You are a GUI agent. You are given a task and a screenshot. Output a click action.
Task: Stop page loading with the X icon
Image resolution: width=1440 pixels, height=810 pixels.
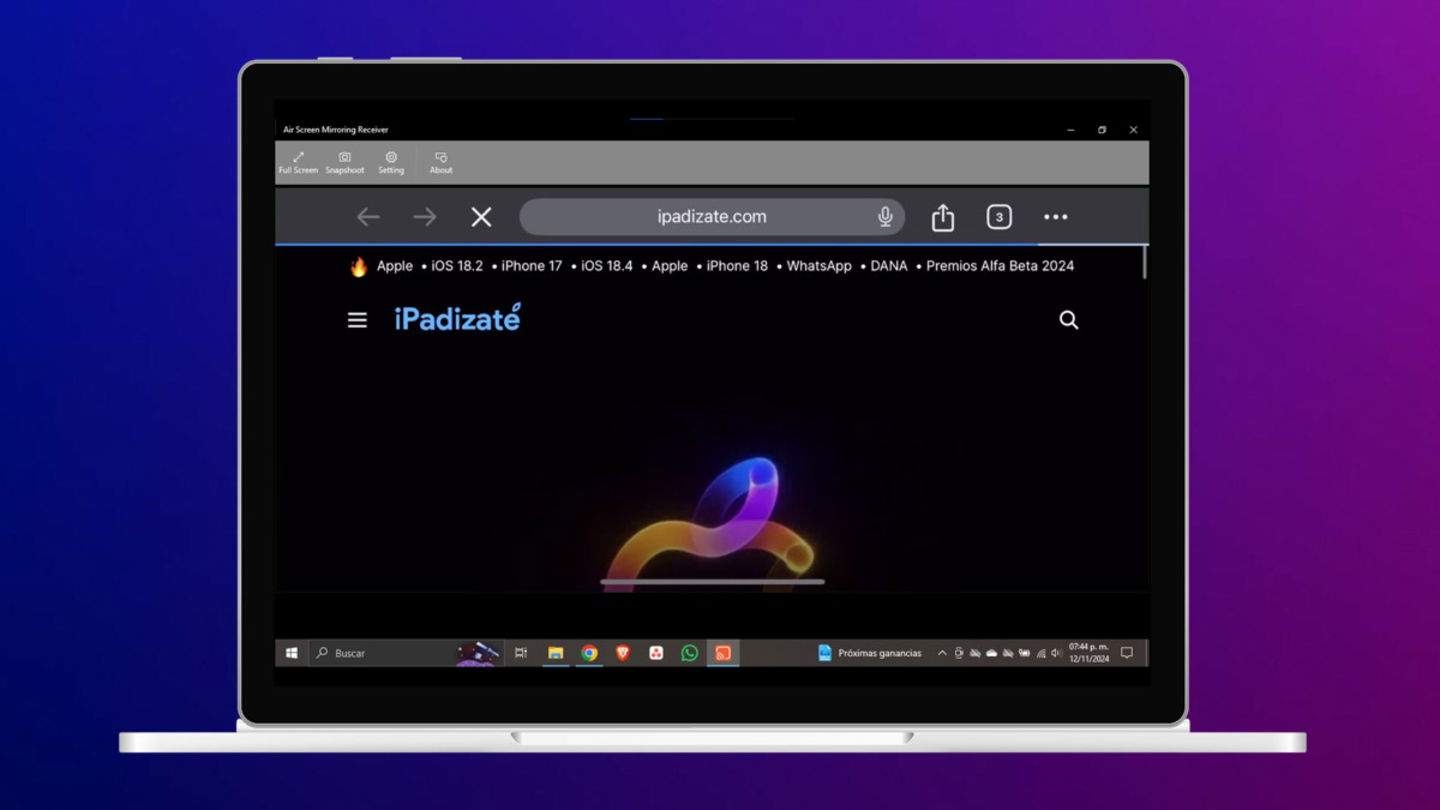pyautogui.click(x=481, y=216)
